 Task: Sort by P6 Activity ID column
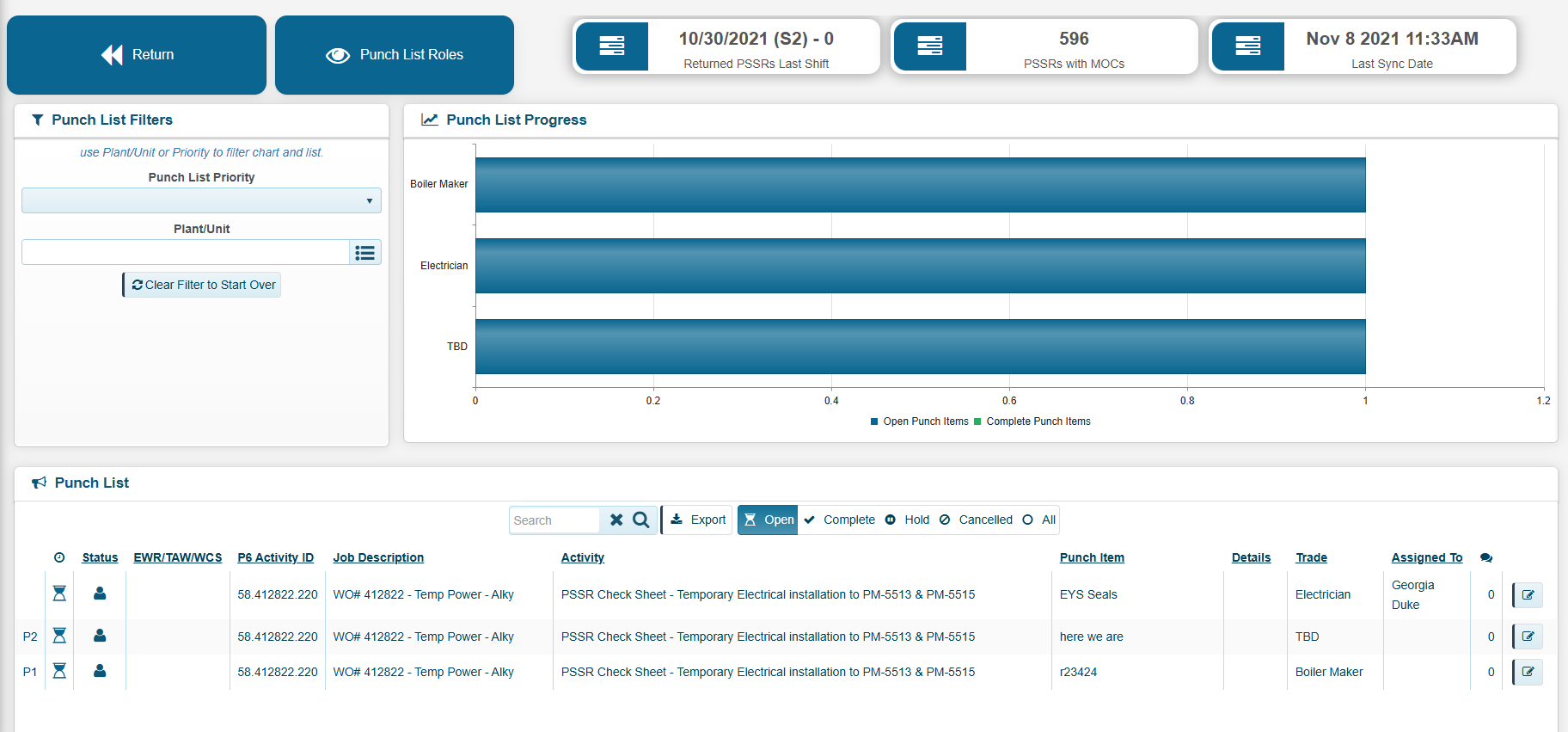(x=276, y=557)
